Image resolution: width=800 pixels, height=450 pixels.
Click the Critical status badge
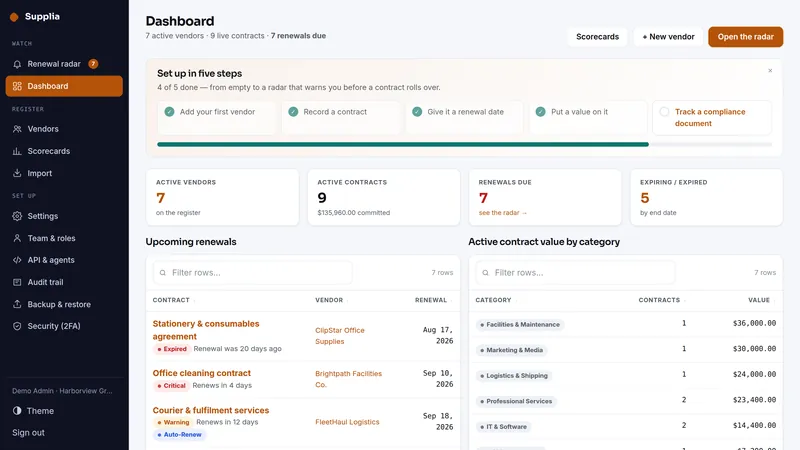click(171, 386)
